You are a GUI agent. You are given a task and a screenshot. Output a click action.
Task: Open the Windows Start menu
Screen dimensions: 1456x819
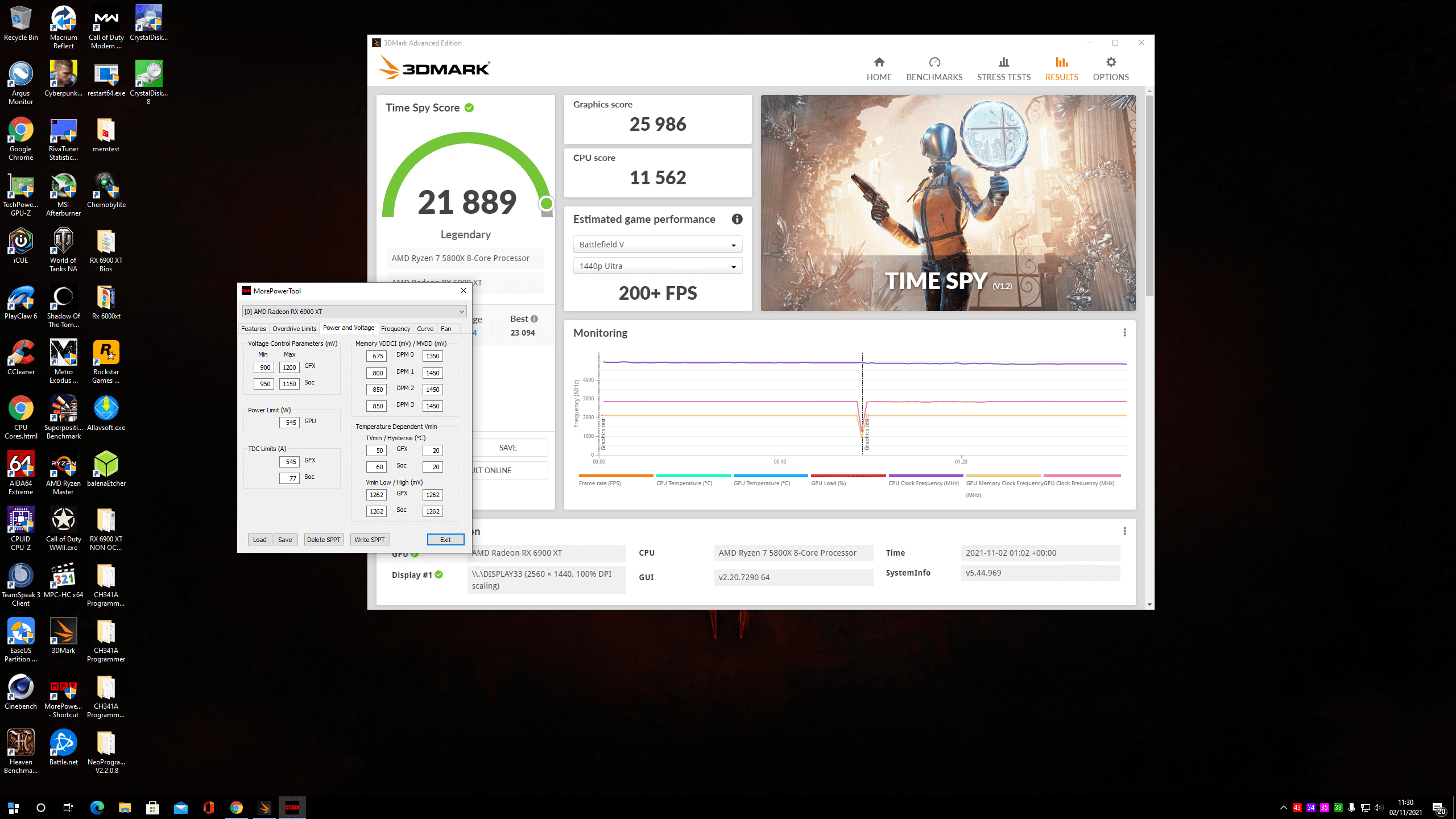(x=14, y=808)
